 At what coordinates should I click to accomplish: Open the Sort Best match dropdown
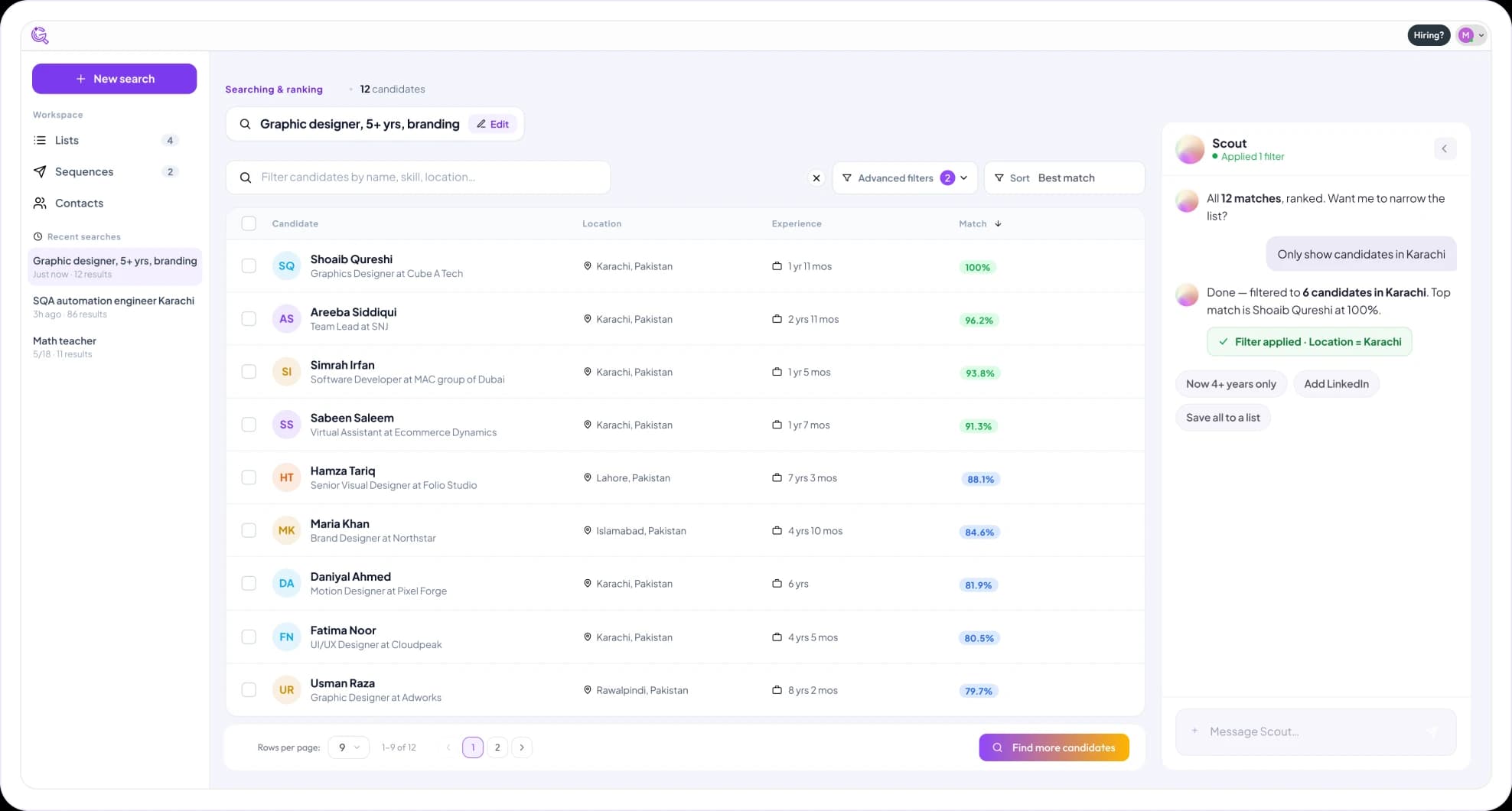tap(1064, 178)
